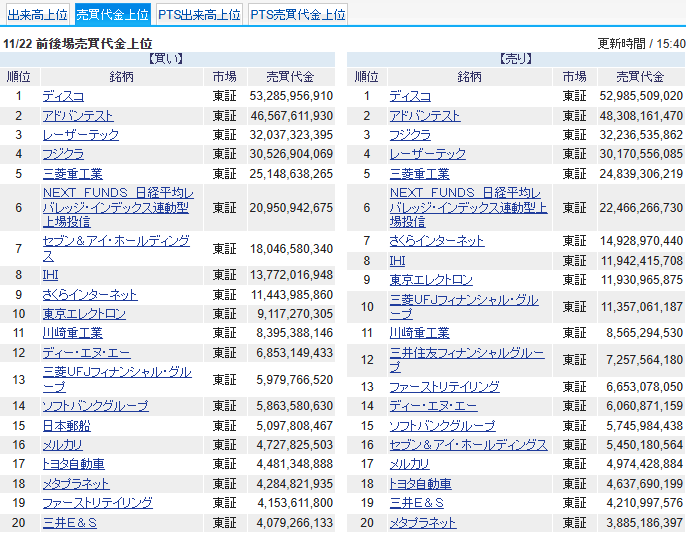Image resolution: width=692 pixels, height=536 pixels.
Task: Open ディー・エヌ・エー in the 売り table
Action: (433, 406)
